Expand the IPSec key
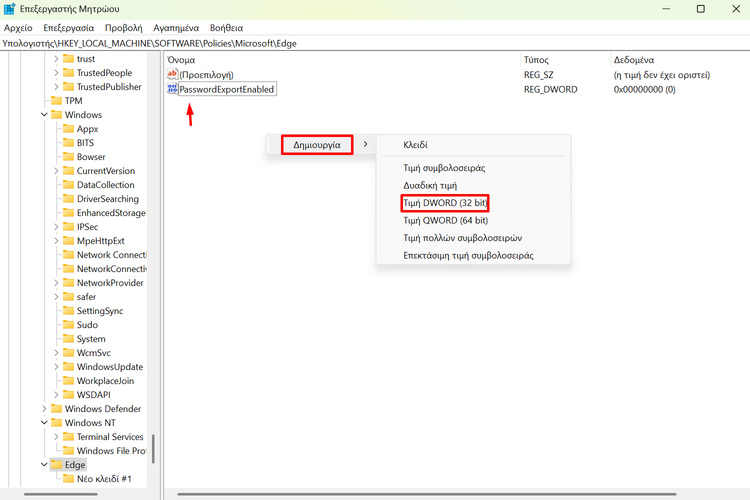 click(x=56, y=227)
